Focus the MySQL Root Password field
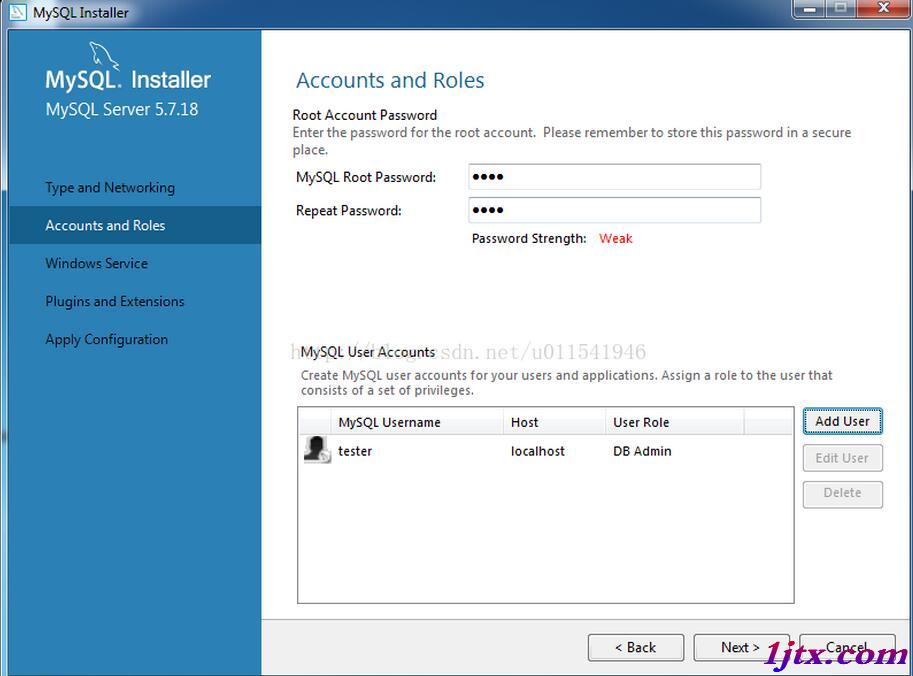This screenshot has height=676, width=913. click(614, 176)
